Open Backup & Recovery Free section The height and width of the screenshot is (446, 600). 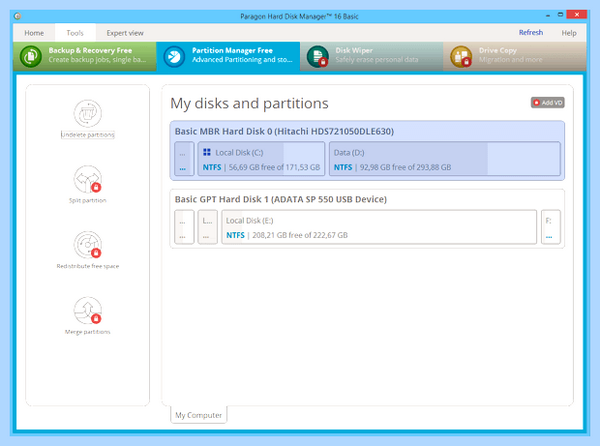click(85, 56)
